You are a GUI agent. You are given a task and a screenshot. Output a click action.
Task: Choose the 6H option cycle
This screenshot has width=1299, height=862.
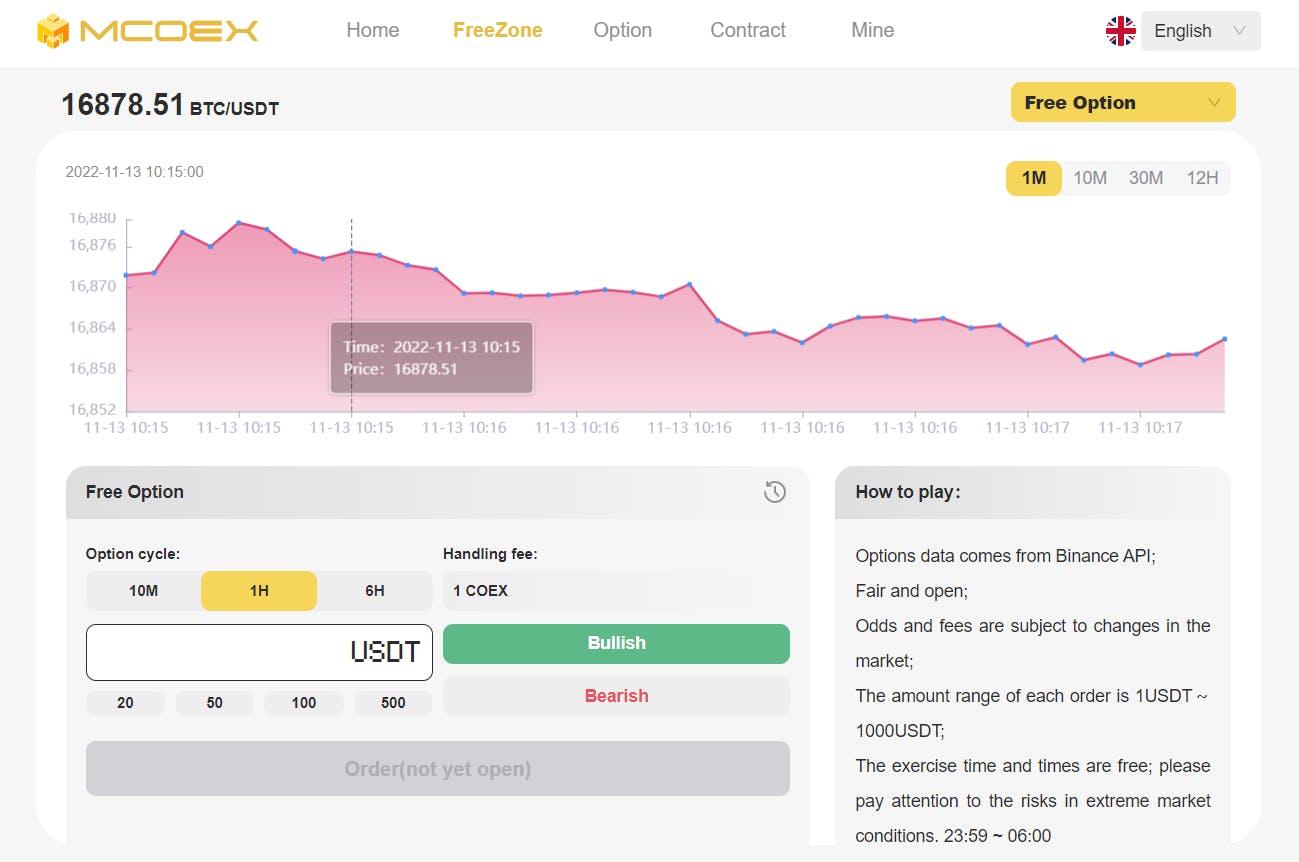[375, 591]
